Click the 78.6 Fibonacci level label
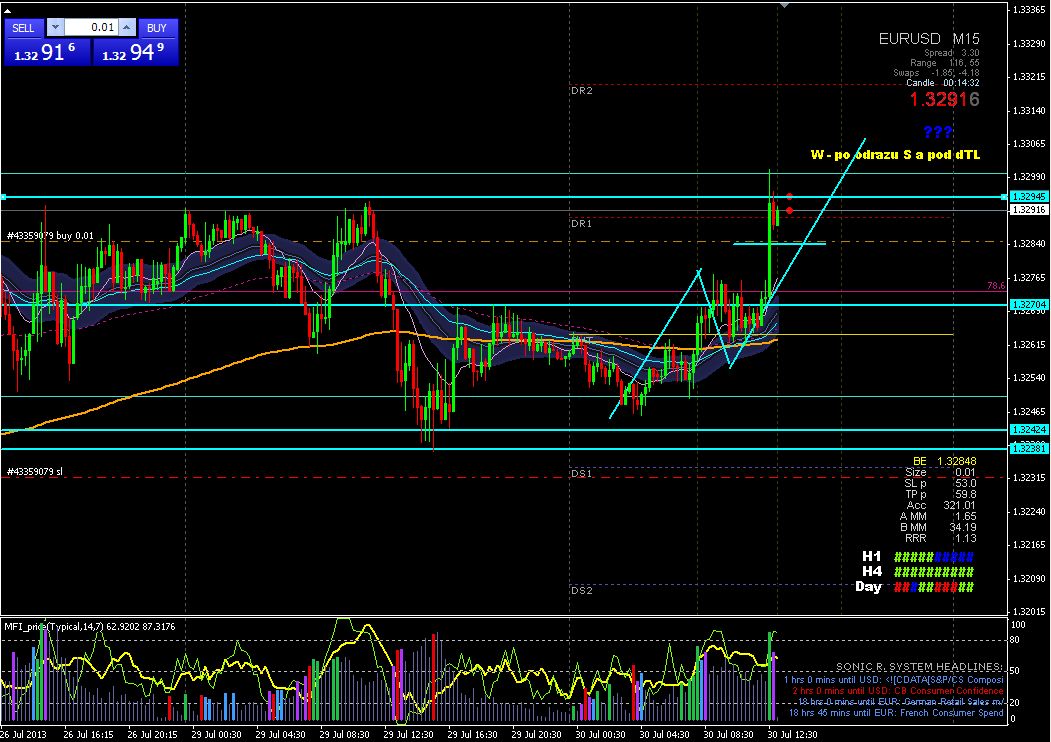 [x=996, y=286]
